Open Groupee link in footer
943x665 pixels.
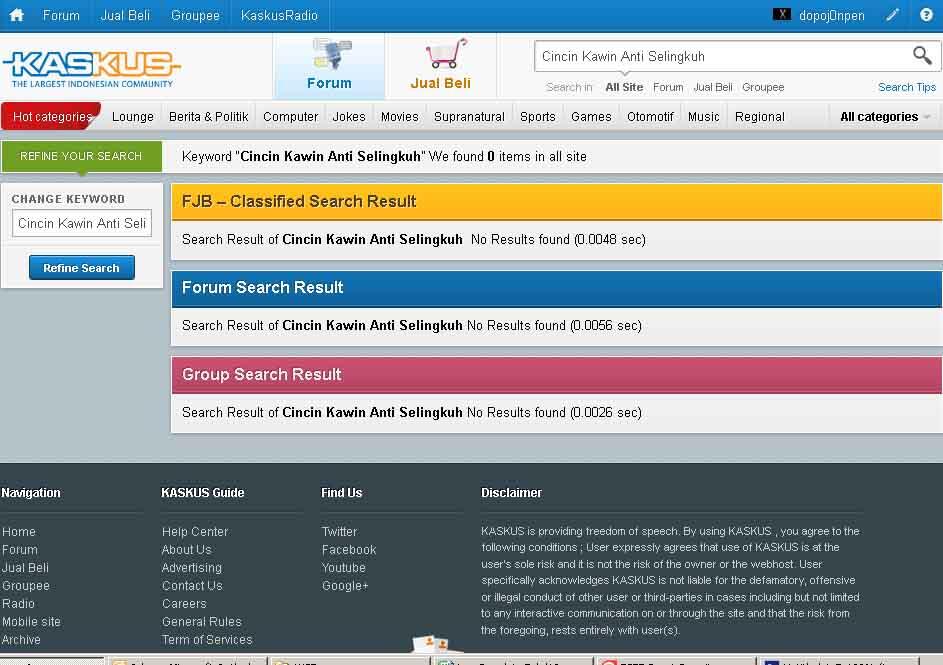pos(26,586)
